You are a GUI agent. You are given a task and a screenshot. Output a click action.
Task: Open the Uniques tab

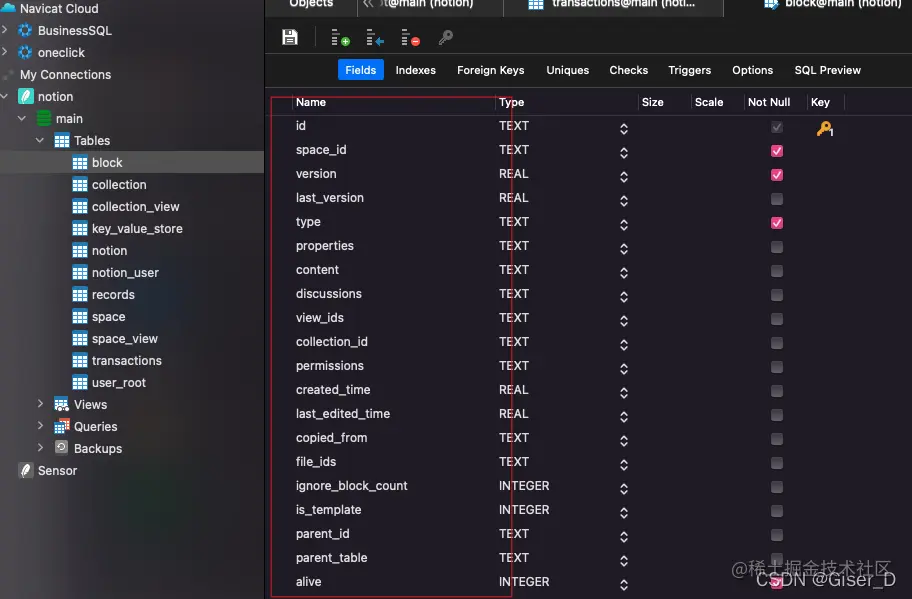(568, 70)
